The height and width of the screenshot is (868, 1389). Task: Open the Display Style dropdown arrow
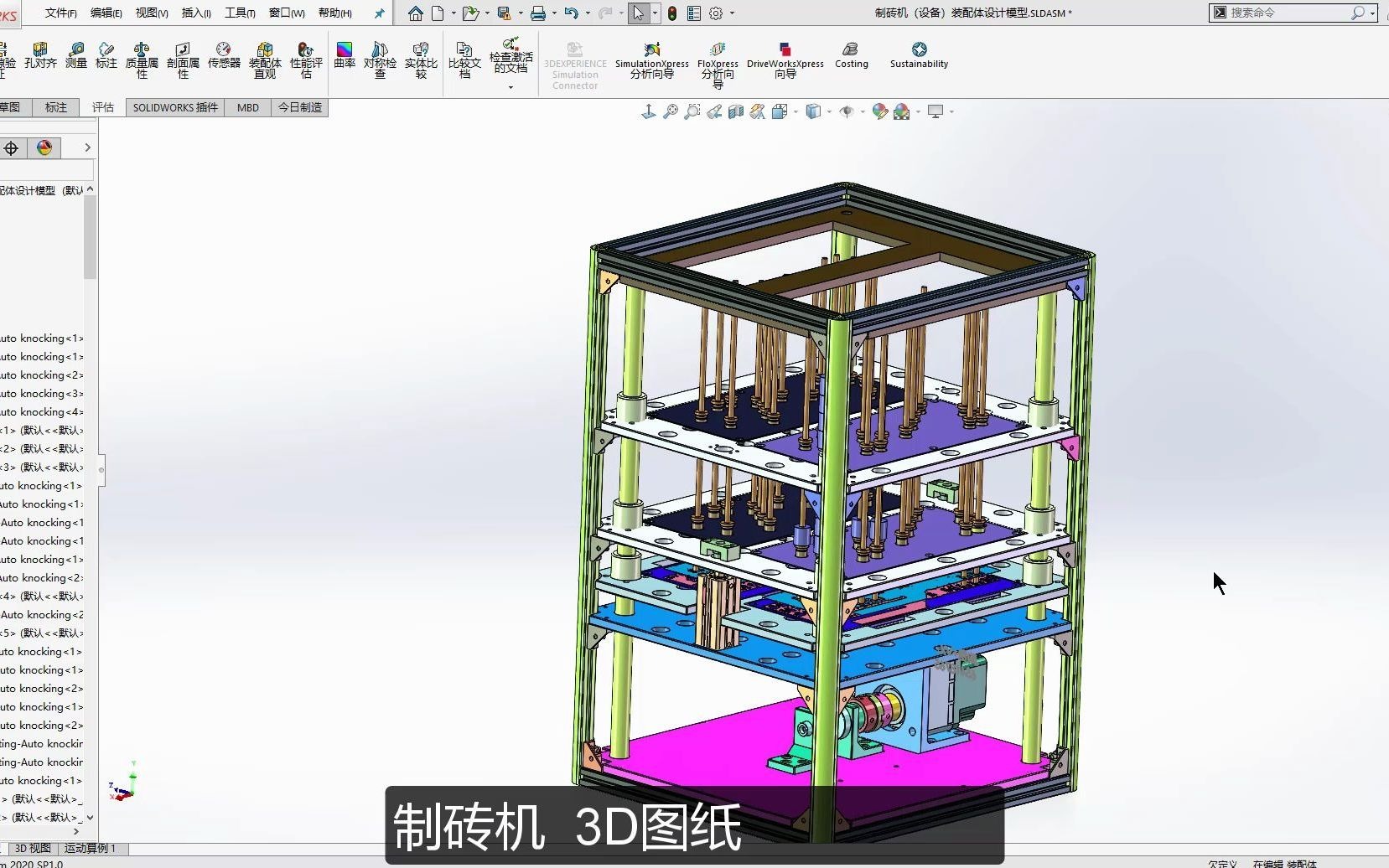click(x=828, y=111)
